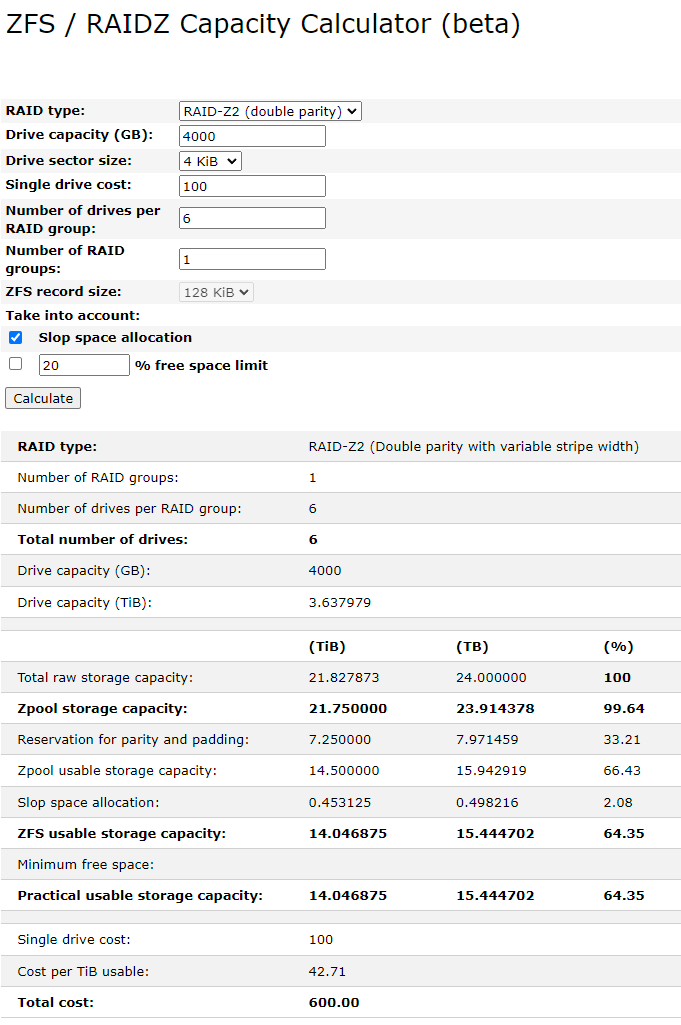Click the Slop space allocation row label in results

coord(88,802)
